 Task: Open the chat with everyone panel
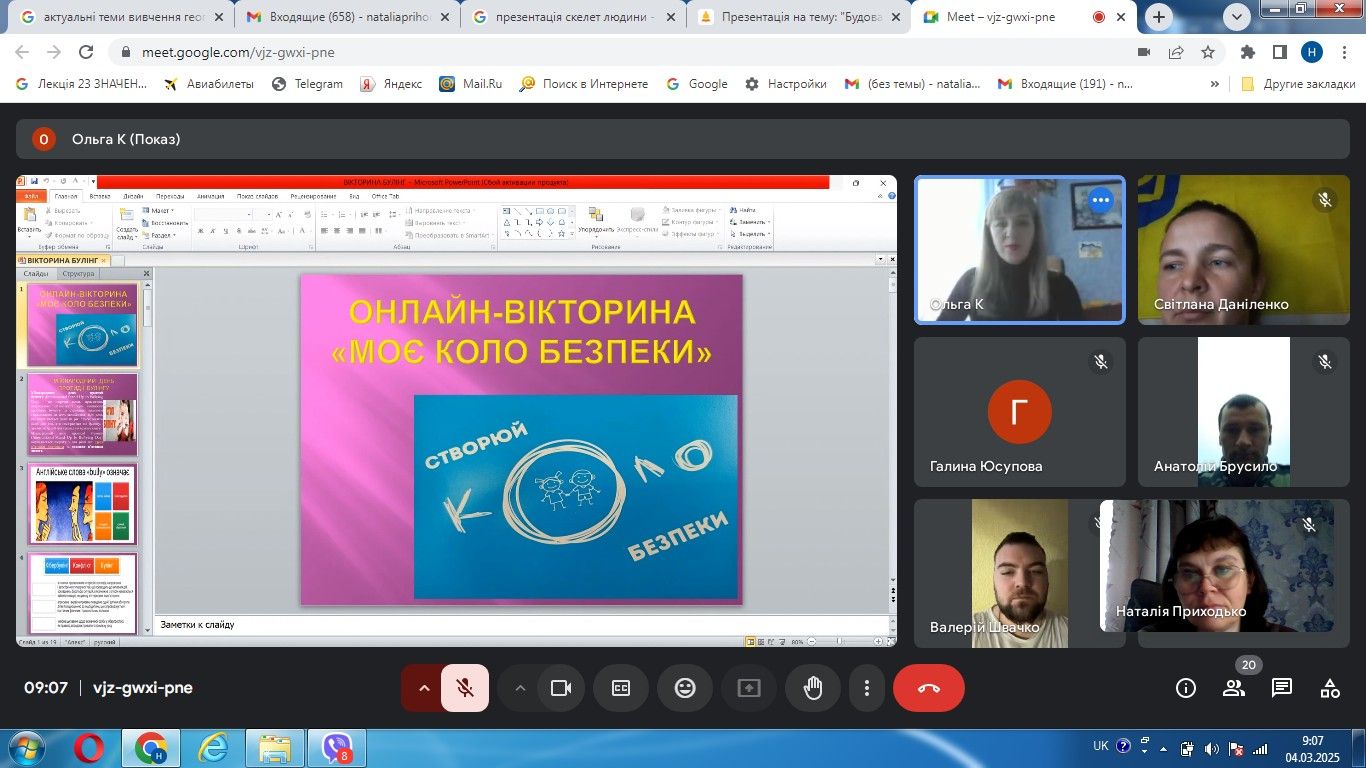(1282, 688)
